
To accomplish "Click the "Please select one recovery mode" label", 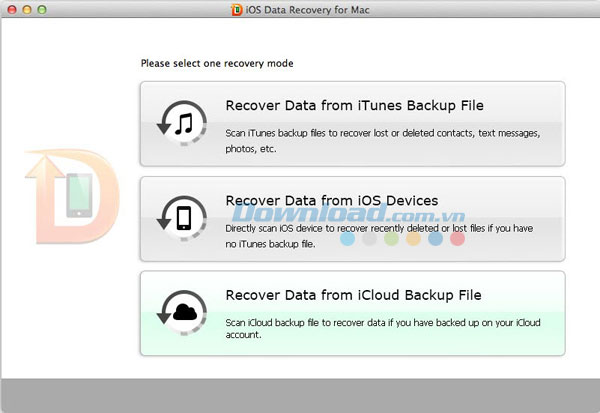I will [217, 64].
